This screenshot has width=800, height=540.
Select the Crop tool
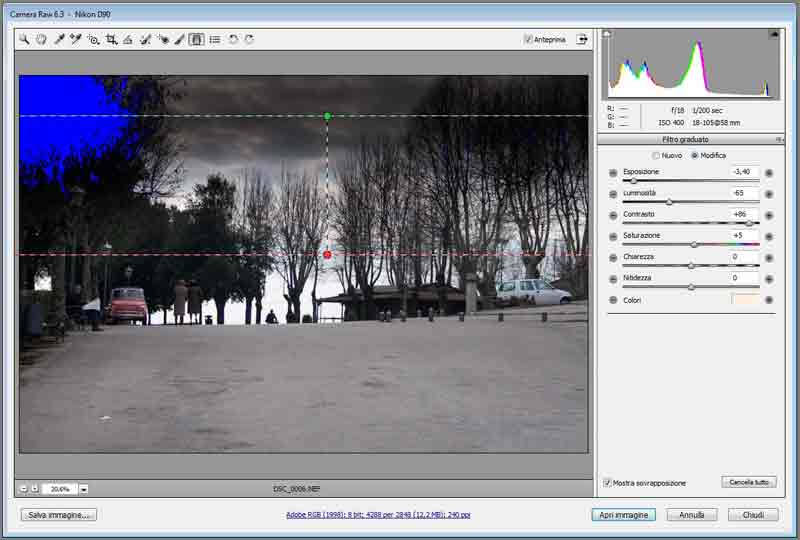111,40
